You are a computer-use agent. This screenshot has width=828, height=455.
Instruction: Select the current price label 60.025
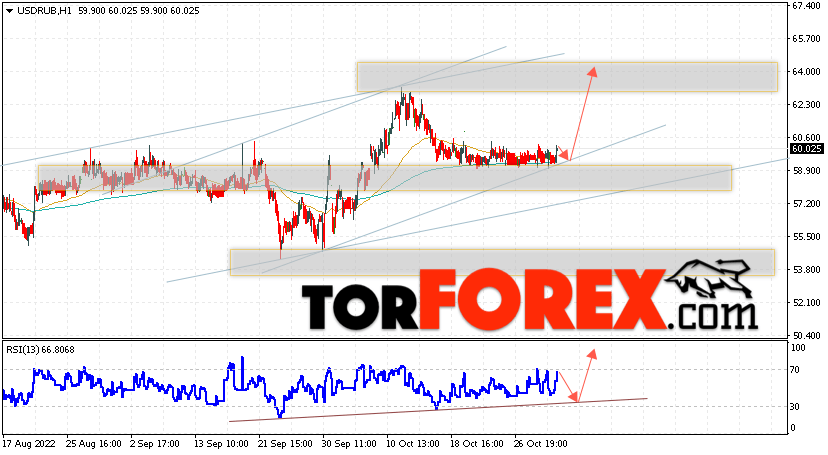click(807, 149)
